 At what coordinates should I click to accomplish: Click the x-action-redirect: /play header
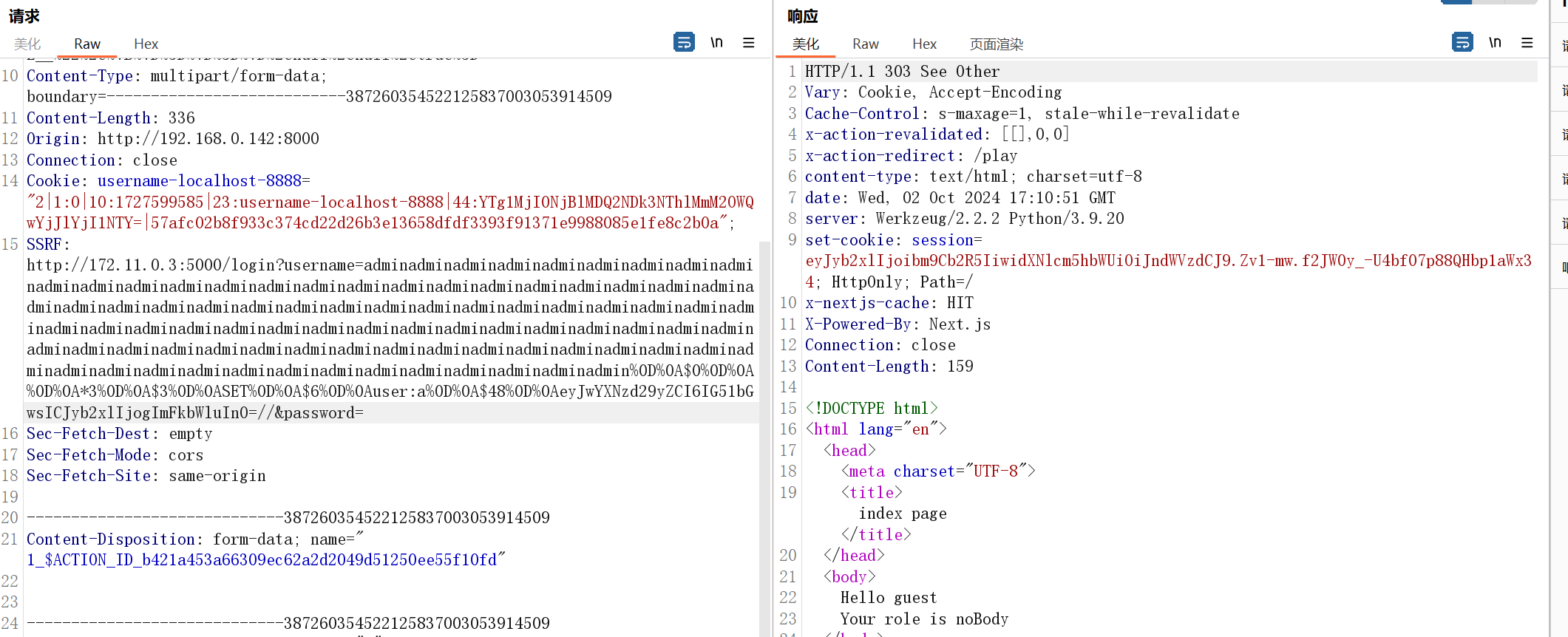click(x=912, y=155)
